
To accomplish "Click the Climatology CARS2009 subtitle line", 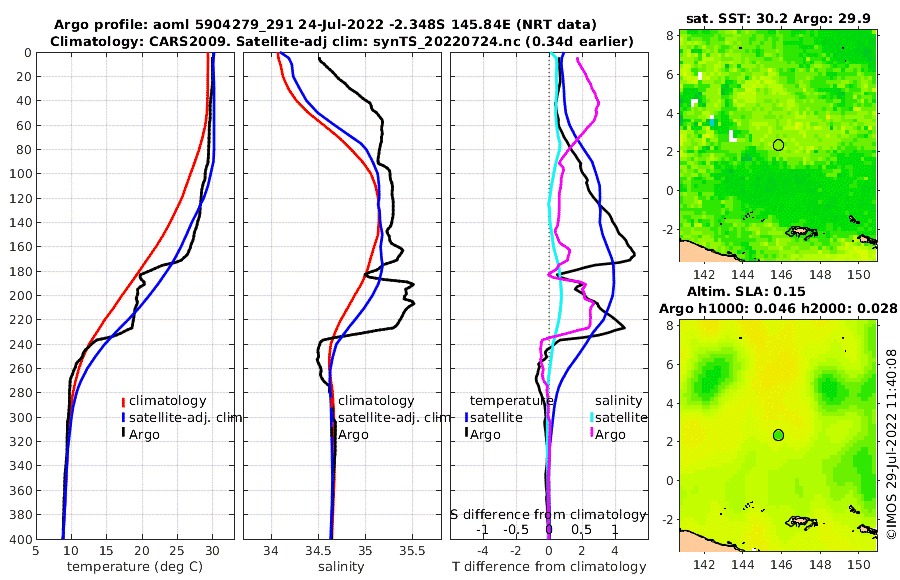I will coord(342,41).
